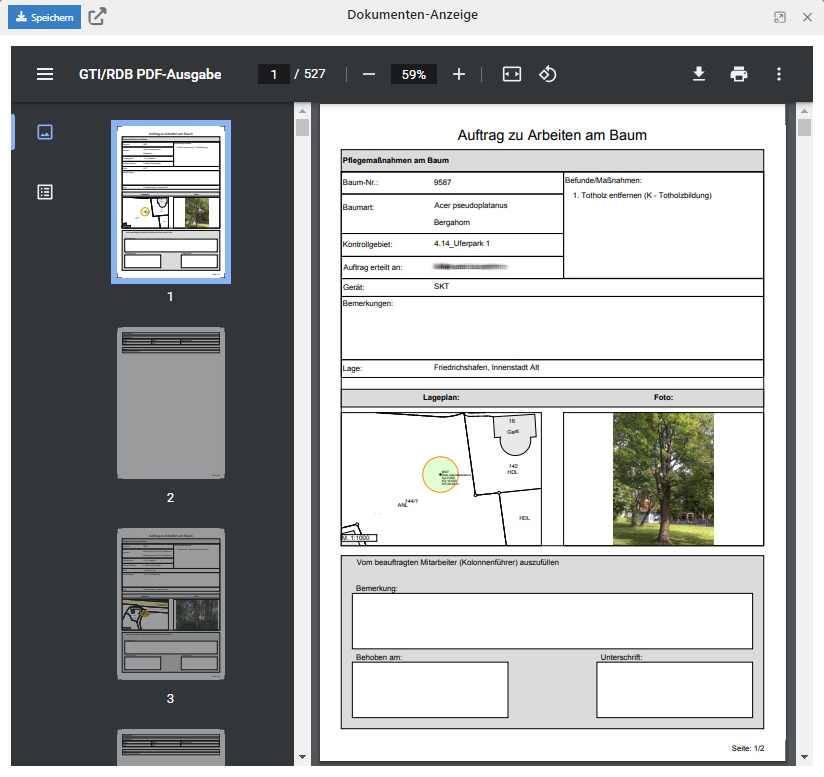
Task: Zoom in with the plus icon
Action: tap(459, 74)
